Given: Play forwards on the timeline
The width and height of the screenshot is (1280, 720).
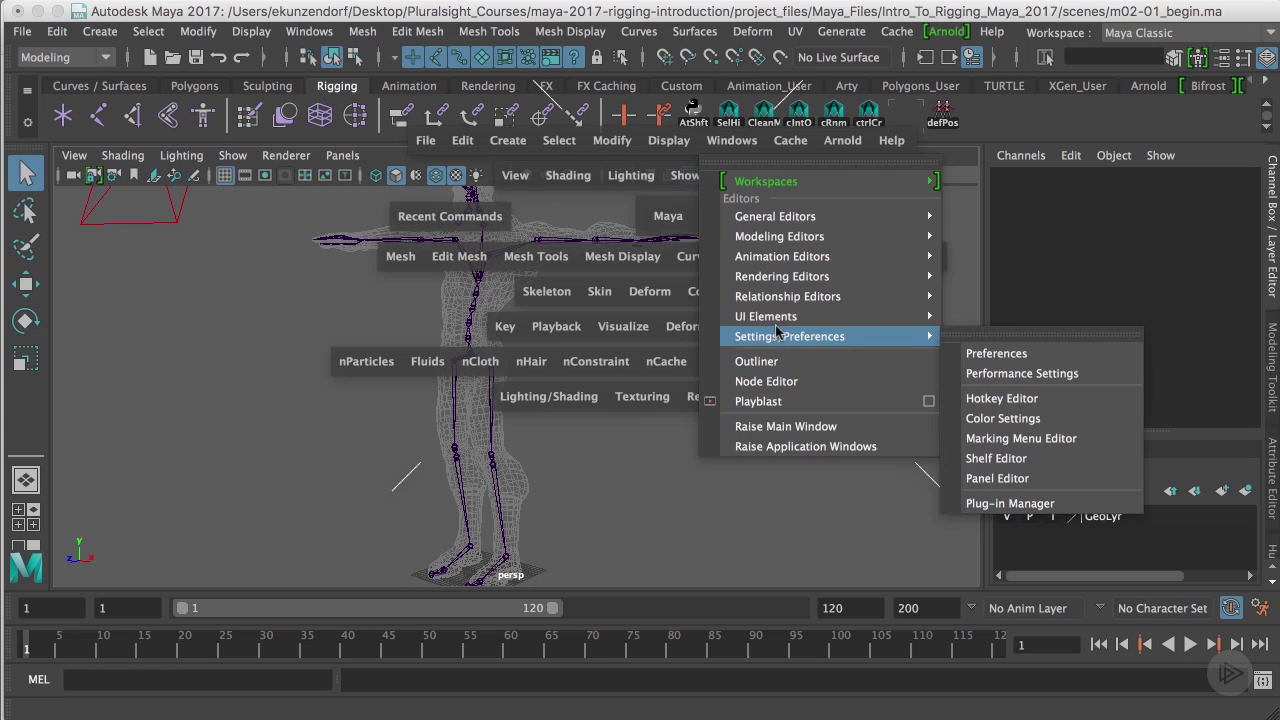Looking at the screenshot, I should tap(1190, 645).
